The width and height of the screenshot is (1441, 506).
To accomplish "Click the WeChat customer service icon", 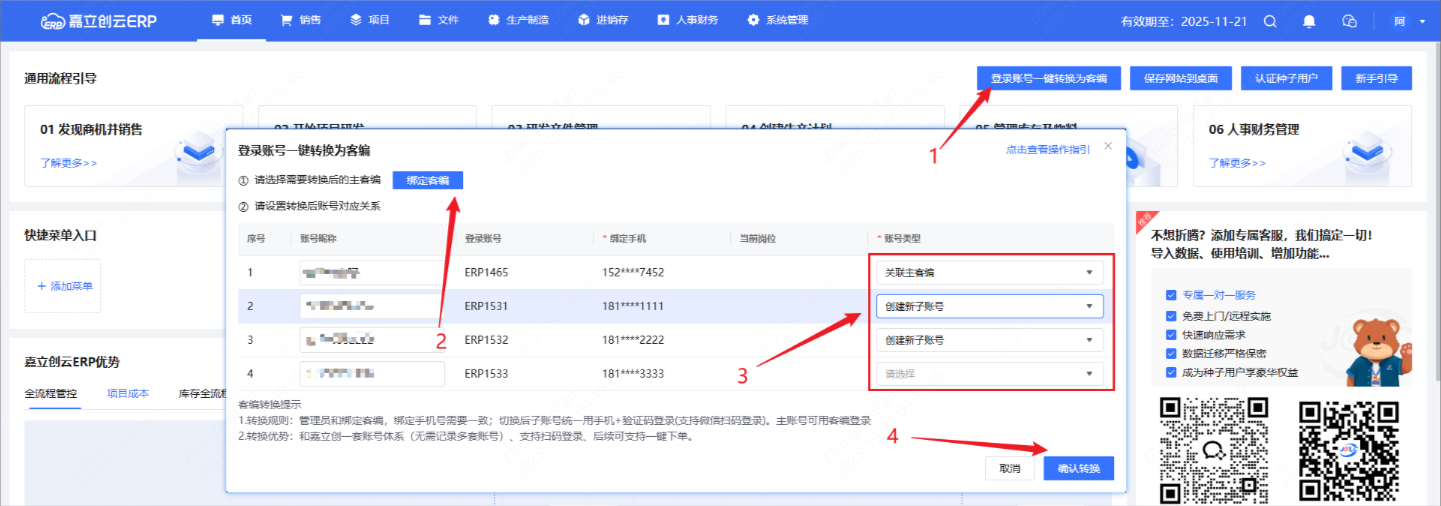I will 1349,21.
